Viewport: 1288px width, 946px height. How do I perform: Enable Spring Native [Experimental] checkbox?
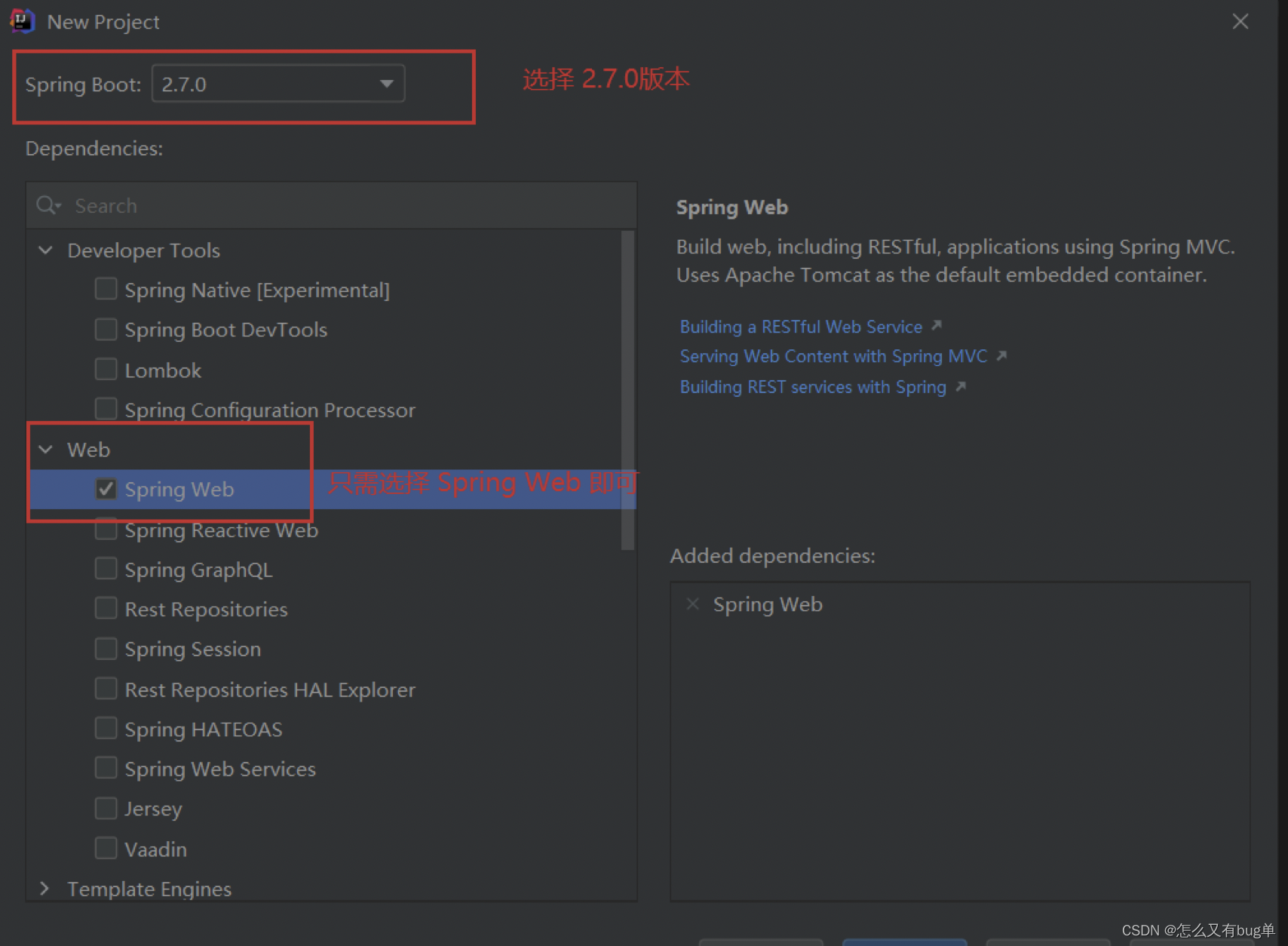tap(106, 289)
